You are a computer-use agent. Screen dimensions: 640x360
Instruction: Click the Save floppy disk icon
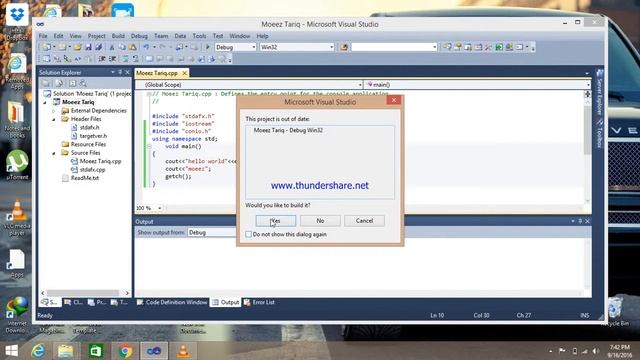coord(88,47)
